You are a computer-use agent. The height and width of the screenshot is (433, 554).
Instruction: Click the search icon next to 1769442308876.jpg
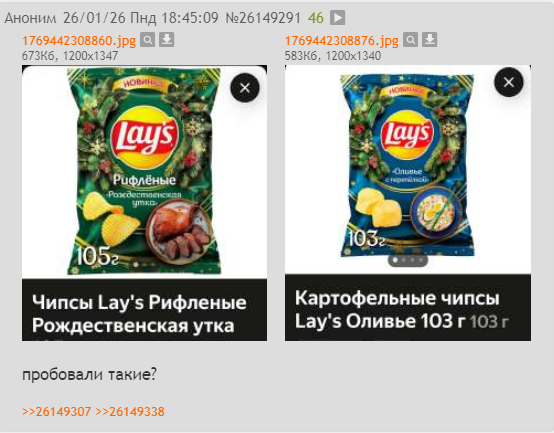[x=411, y=40]
